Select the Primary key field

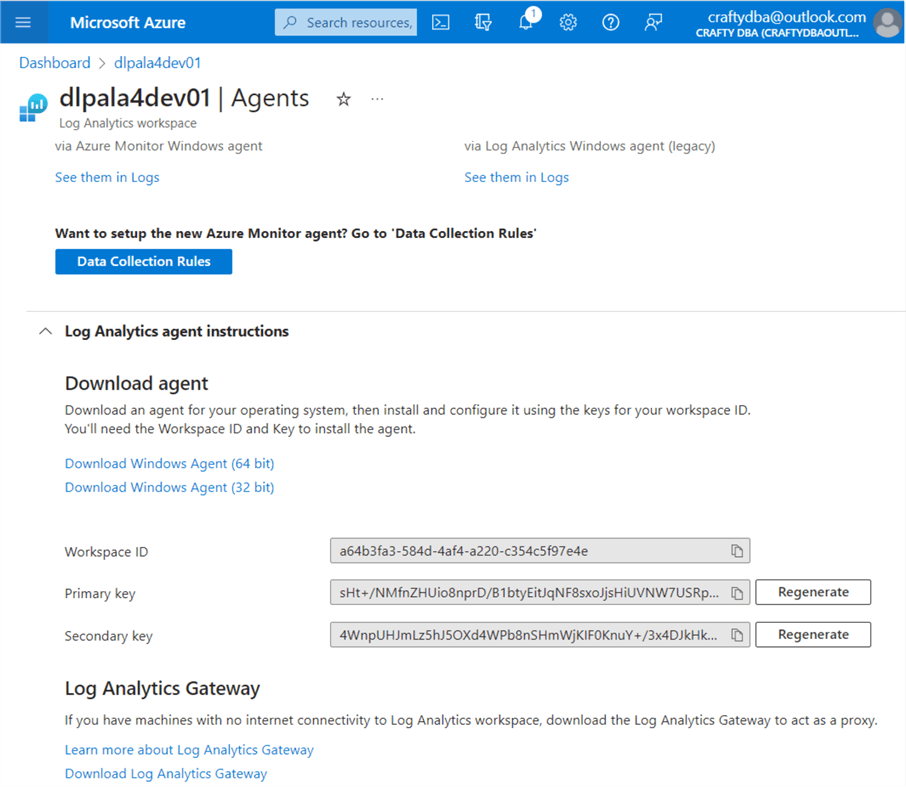point(540,592)
